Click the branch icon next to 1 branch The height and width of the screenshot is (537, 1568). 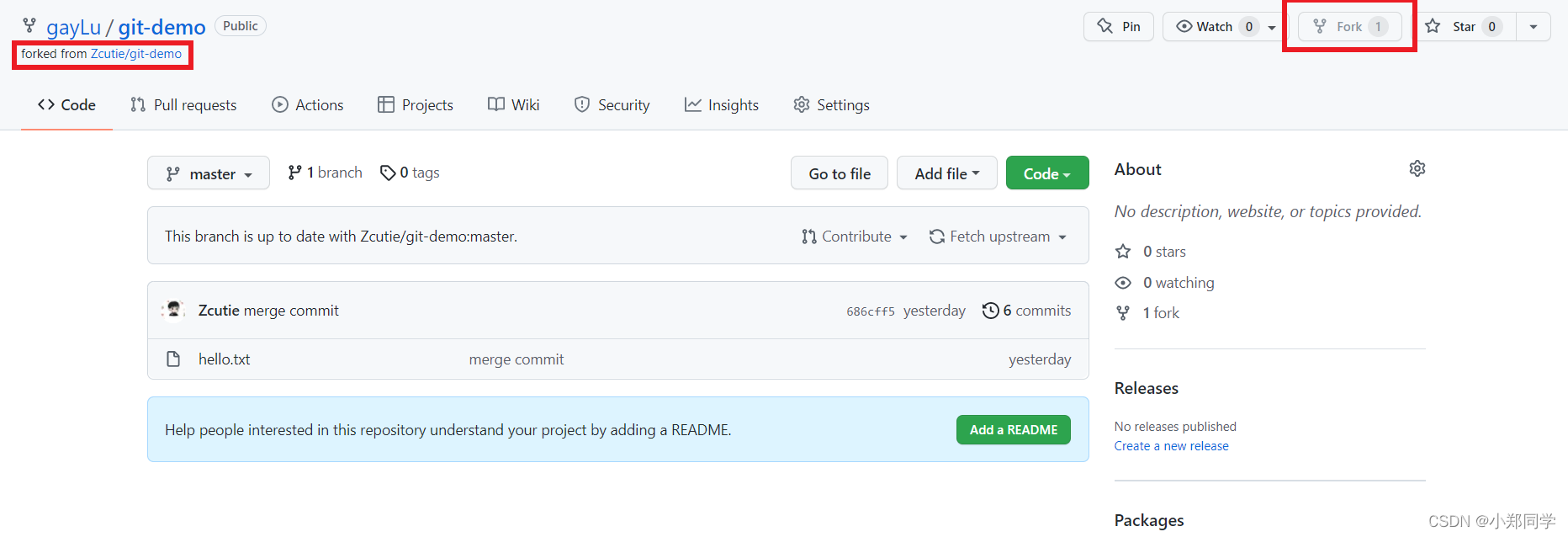pos(294,173)
